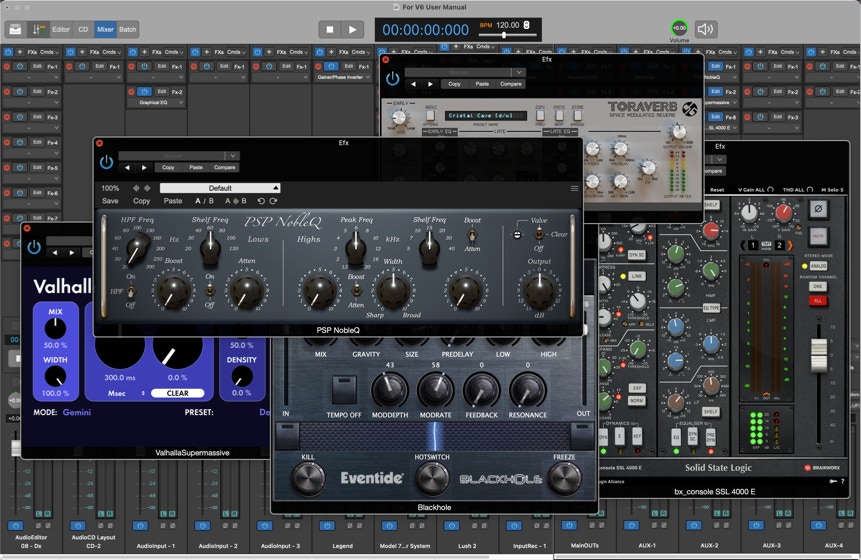The image size is (861, 560).
Task: Toggle PSP NobleQ plugin power icon
Action: 107,162
